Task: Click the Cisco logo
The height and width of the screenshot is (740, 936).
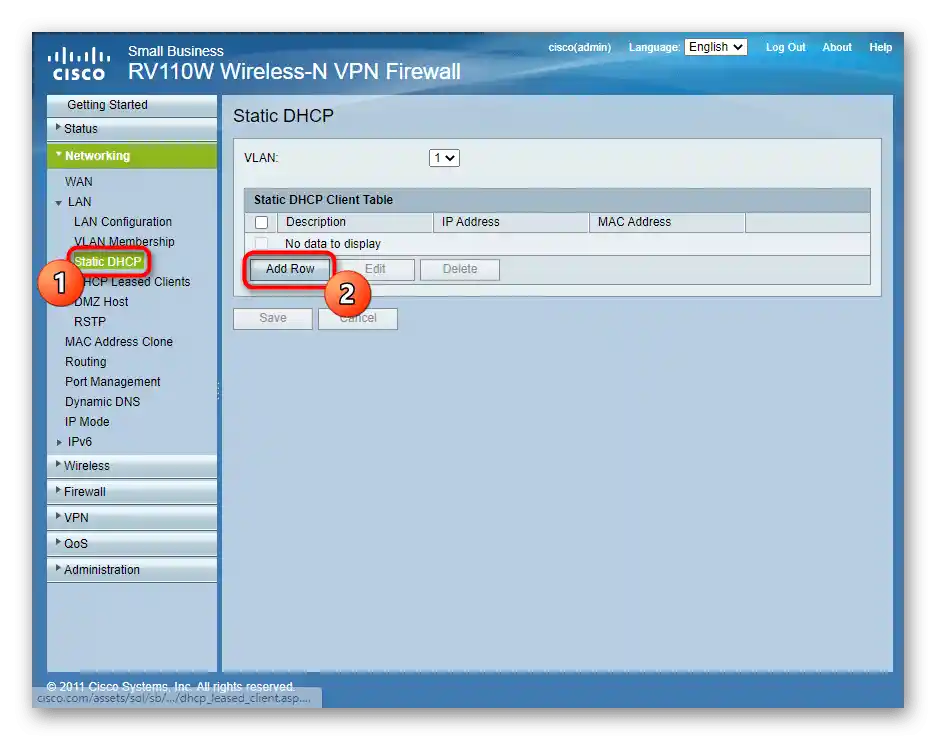Action: click(79, 64)
